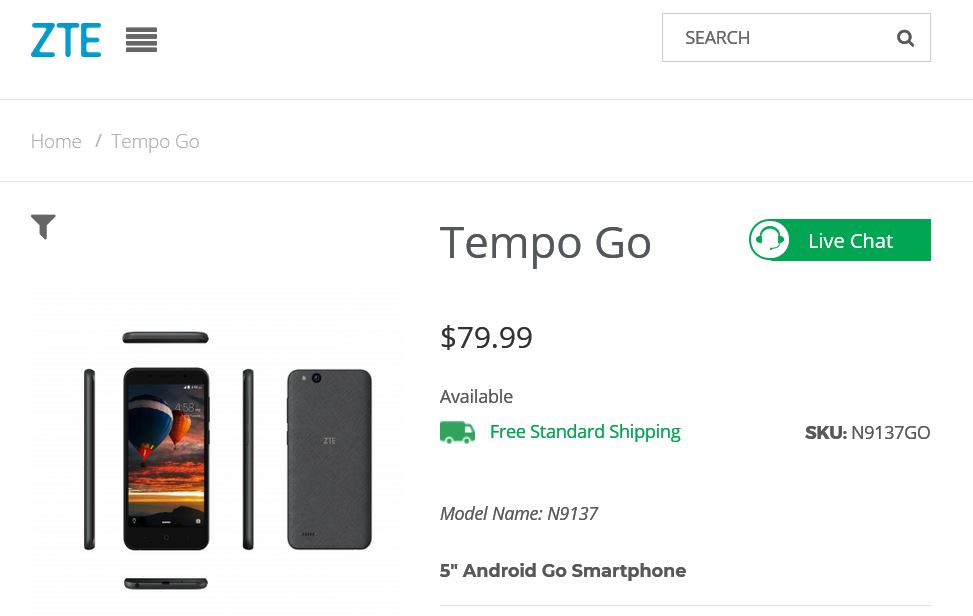Click the 5 inch Android Go Smartphone text

click(562, 571)
